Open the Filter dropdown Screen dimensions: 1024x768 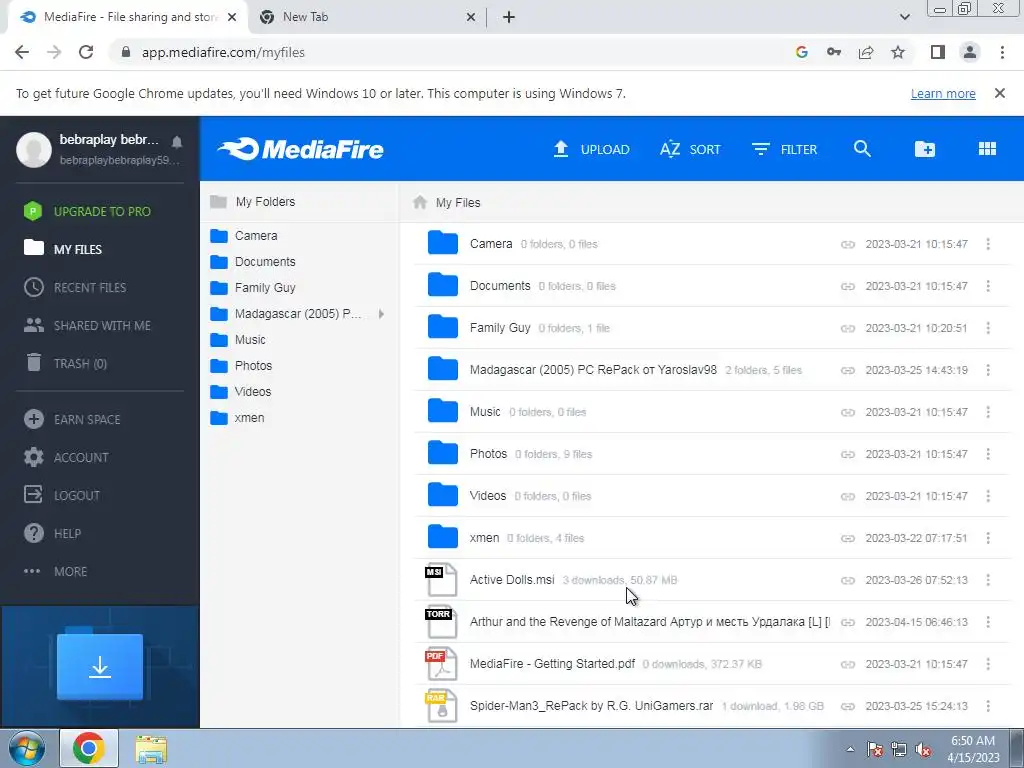click(x=784, y=149)
